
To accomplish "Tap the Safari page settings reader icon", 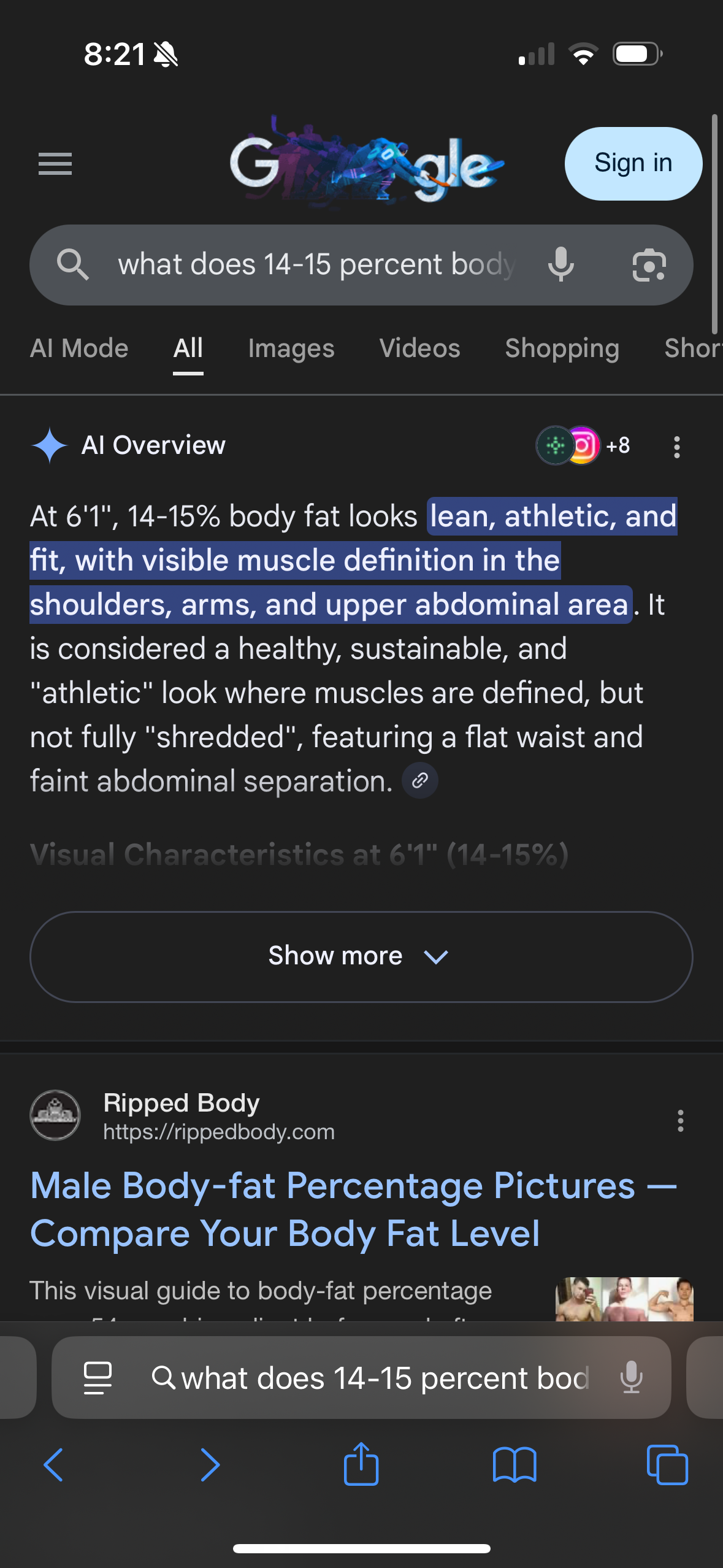I will [x=98, y=1378].
